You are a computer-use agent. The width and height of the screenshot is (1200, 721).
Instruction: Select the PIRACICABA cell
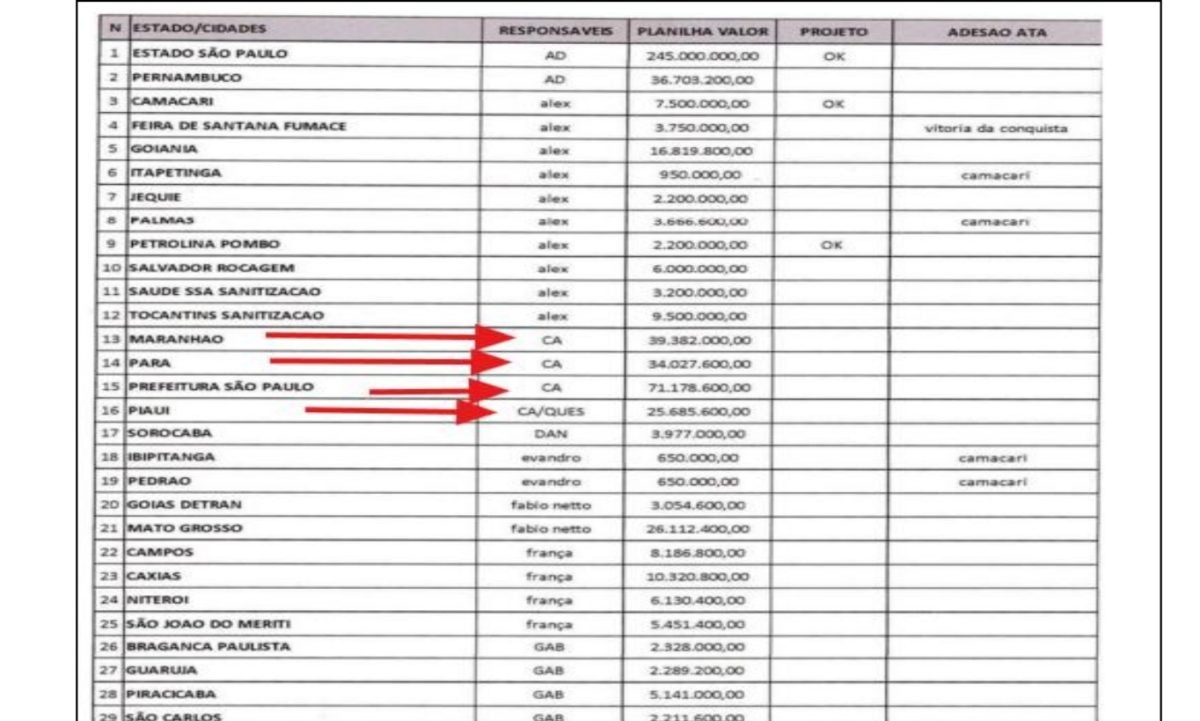tap(171, 694)
